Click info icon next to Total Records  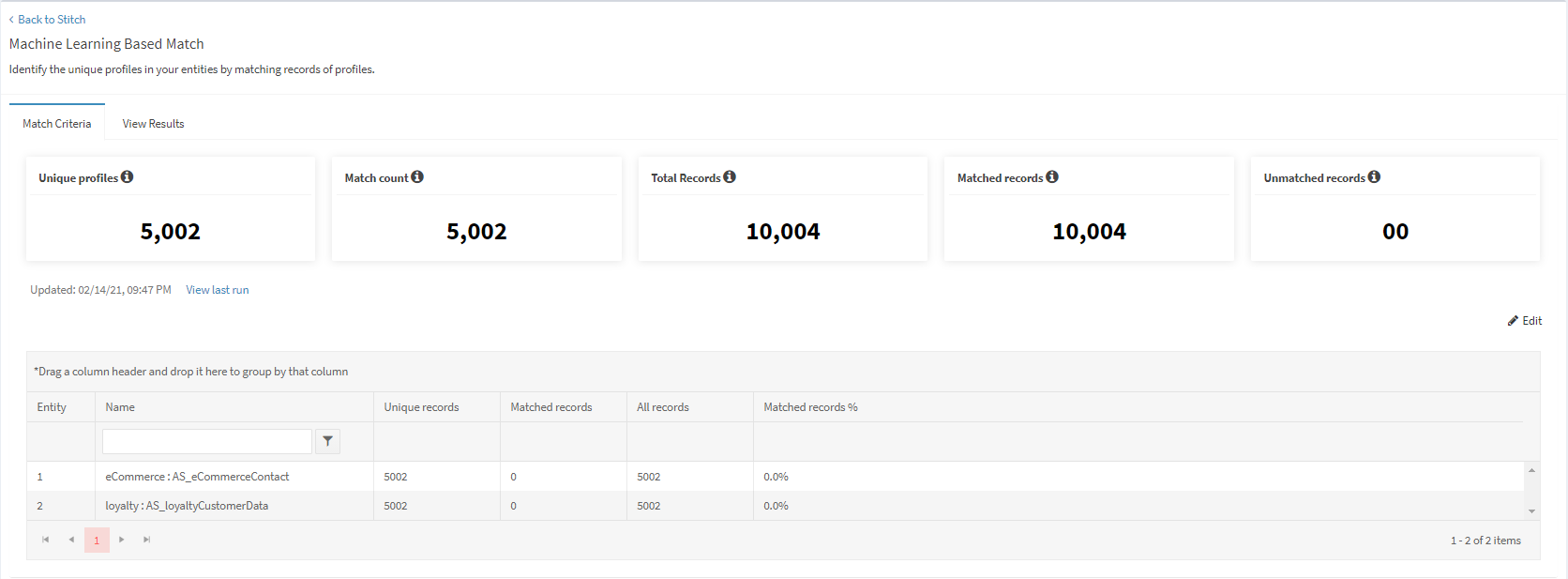click(x=730, y=176)
